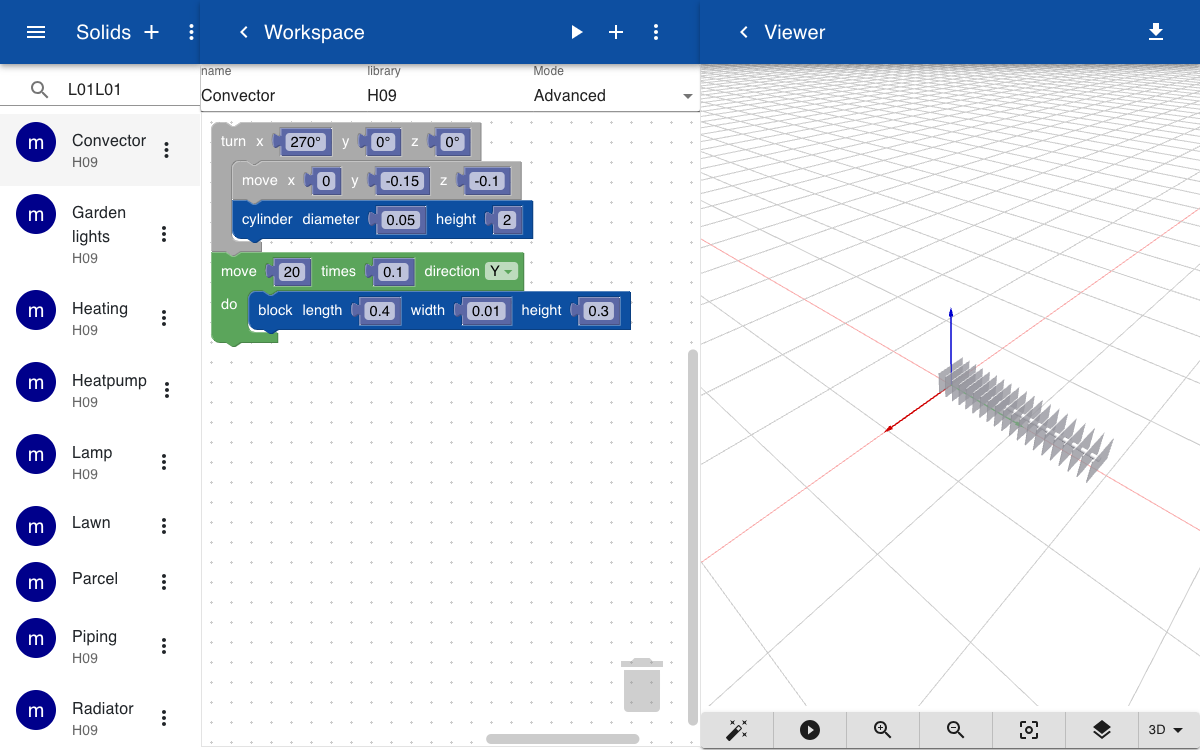The image size is (1200, 750).
Task: Edit the library field H09
Action: pyautogui.click(x=448, y=96)
